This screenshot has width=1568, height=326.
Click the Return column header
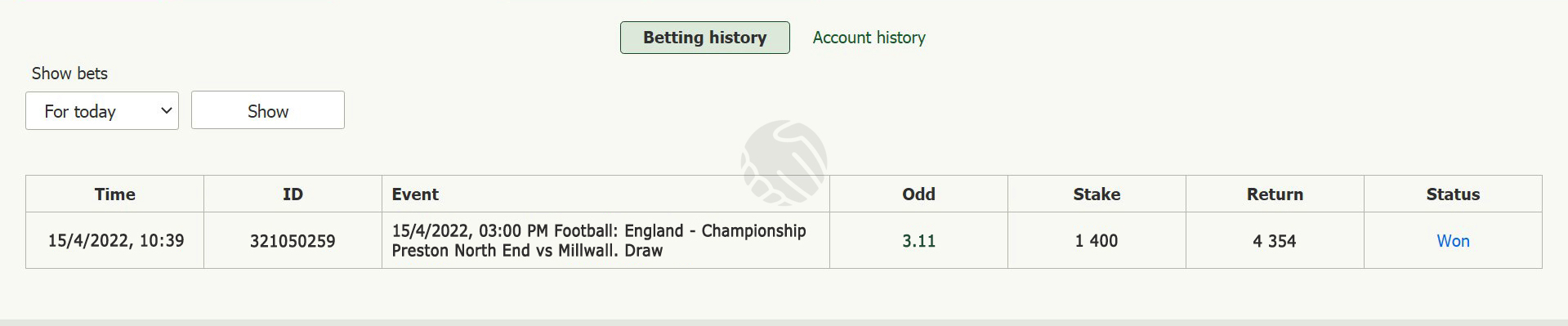[x=1275, y=194]
